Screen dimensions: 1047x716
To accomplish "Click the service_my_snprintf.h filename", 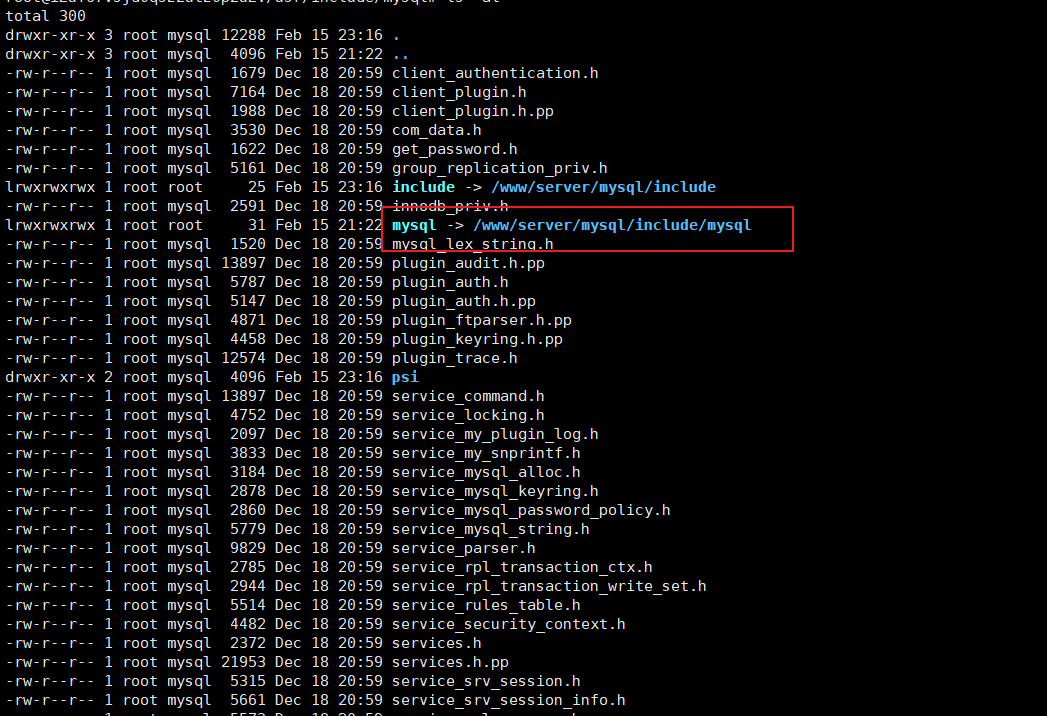I will pyautogui.click(x=486, y=454).
